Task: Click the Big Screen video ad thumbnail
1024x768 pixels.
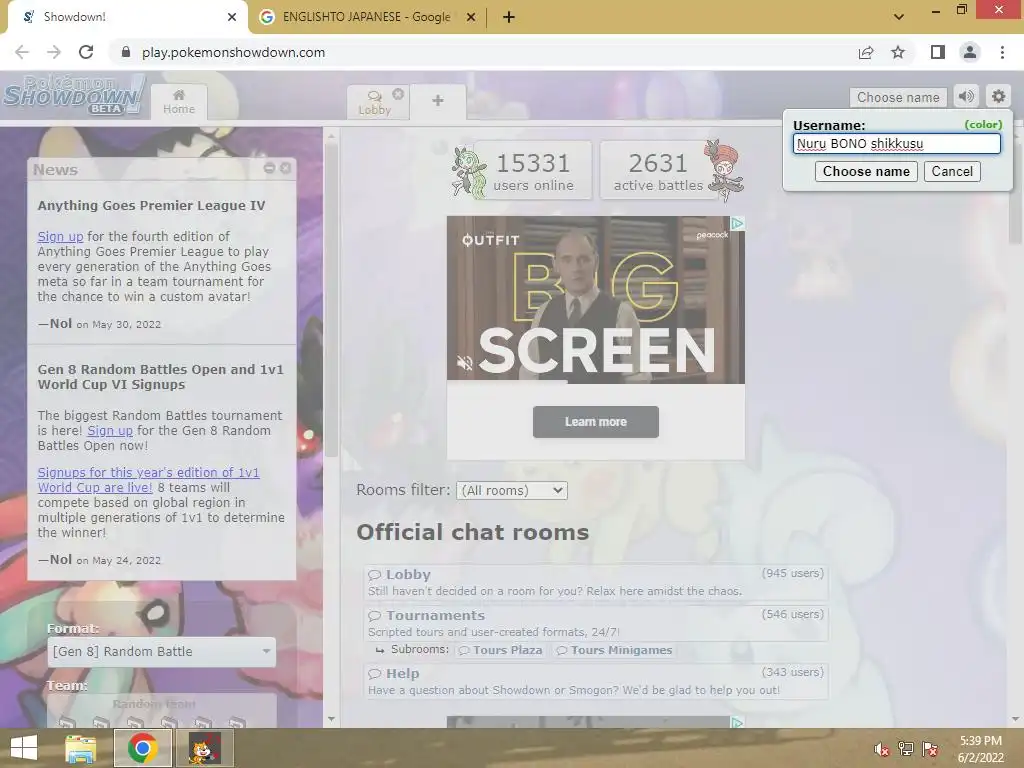Action: (596, 300)
